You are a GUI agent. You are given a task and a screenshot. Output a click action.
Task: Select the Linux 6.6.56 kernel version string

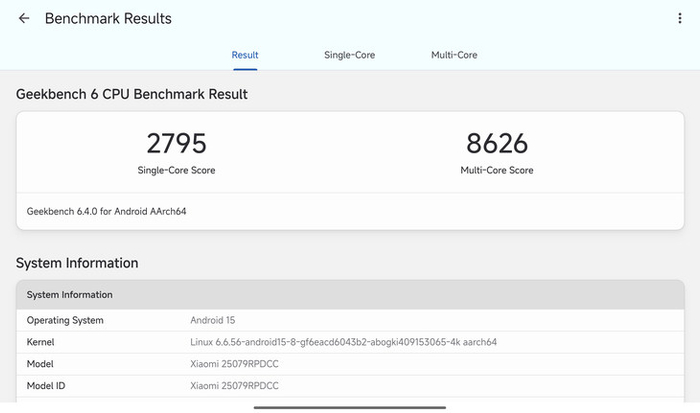point(343,342)
